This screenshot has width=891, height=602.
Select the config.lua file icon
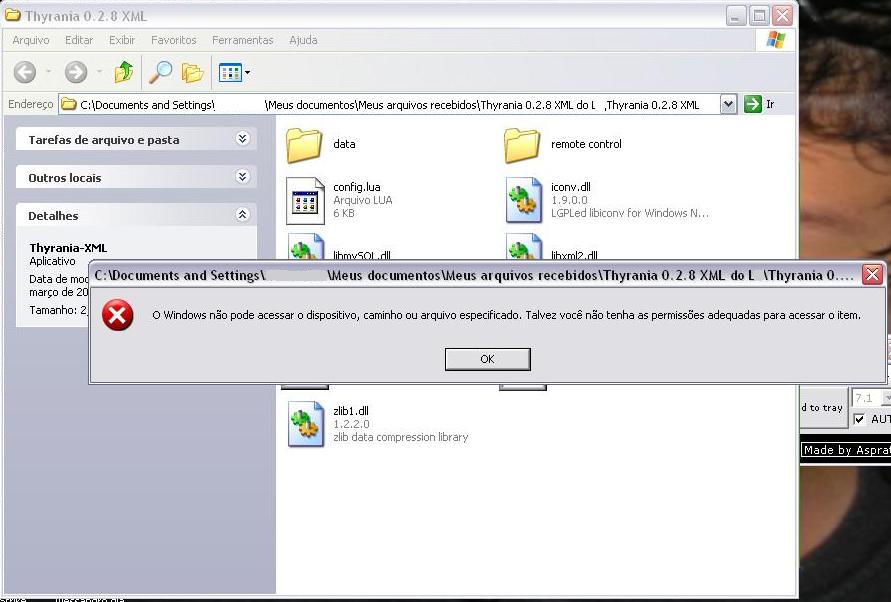(305, 201)
